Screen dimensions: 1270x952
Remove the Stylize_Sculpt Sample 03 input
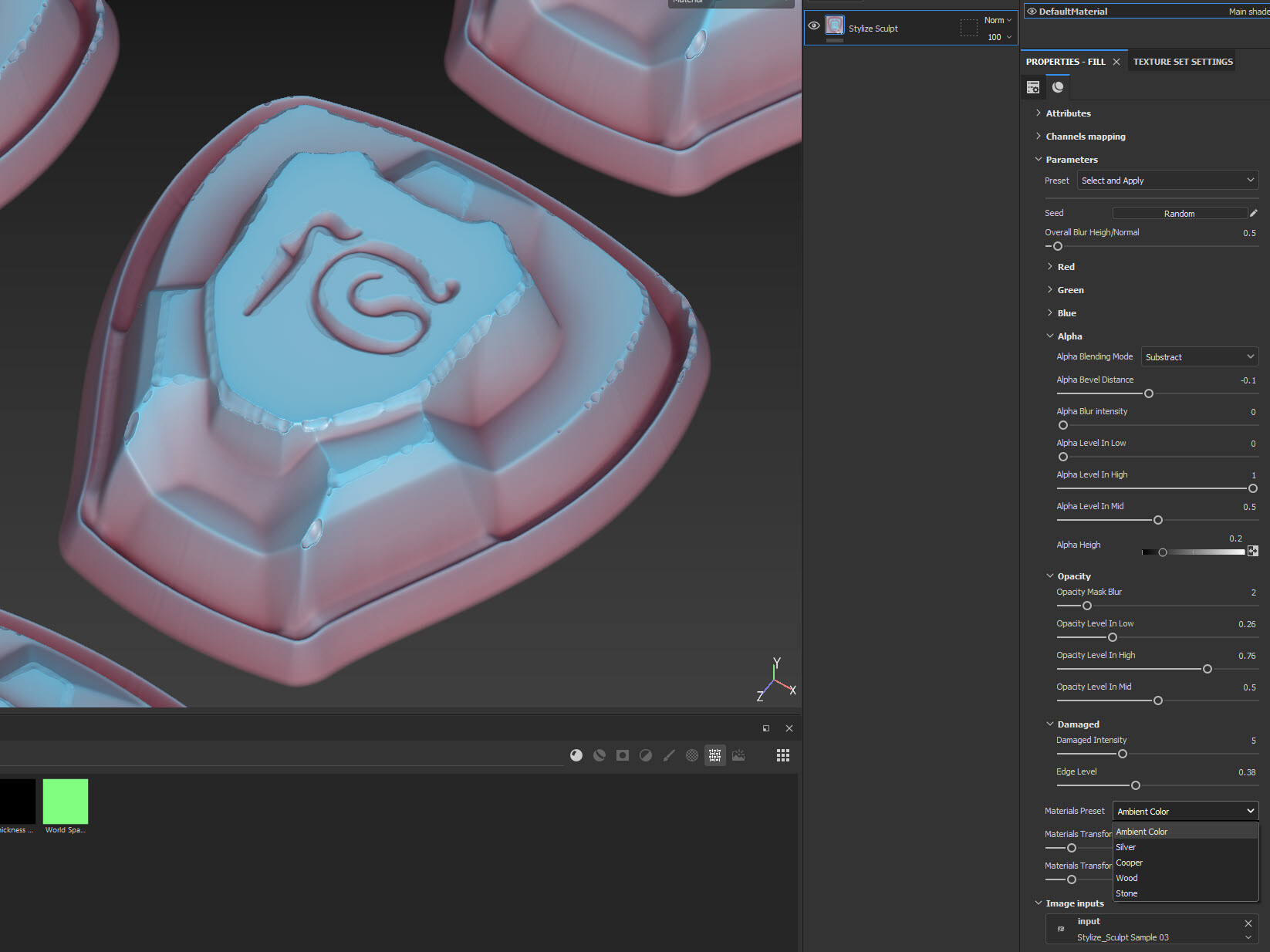1248,923
